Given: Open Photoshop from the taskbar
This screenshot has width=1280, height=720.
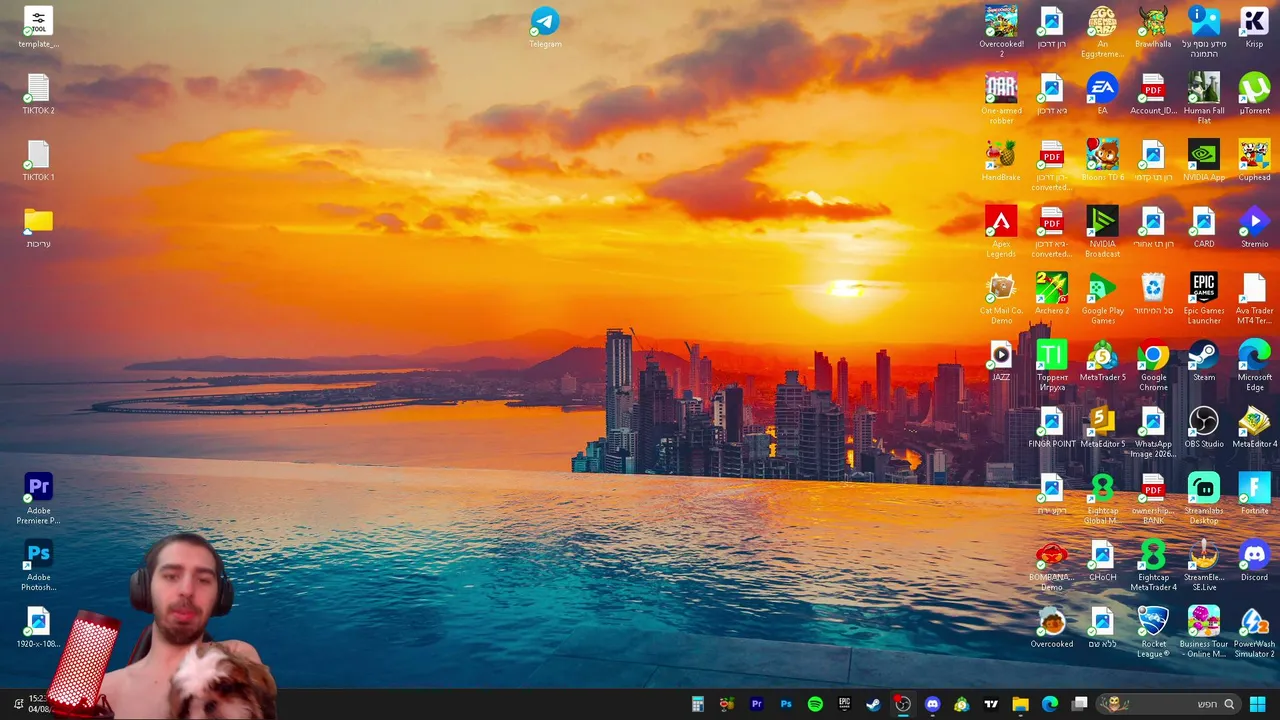Looking at the screenshot, I should point(786,704).
